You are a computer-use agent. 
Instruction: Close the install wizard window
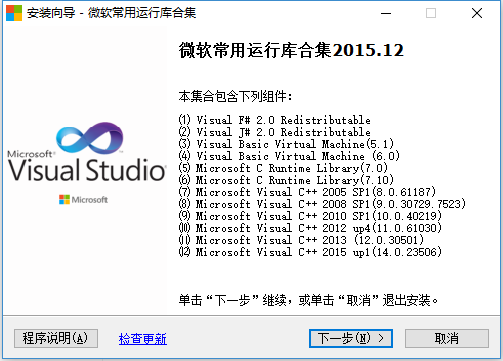[477, 13]
